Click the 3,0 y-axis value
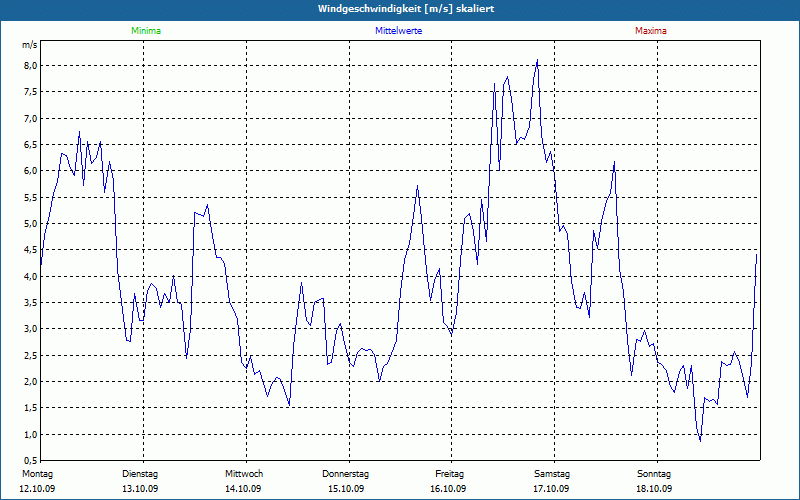Screen dimensions: 800x500 pos(30,329)
